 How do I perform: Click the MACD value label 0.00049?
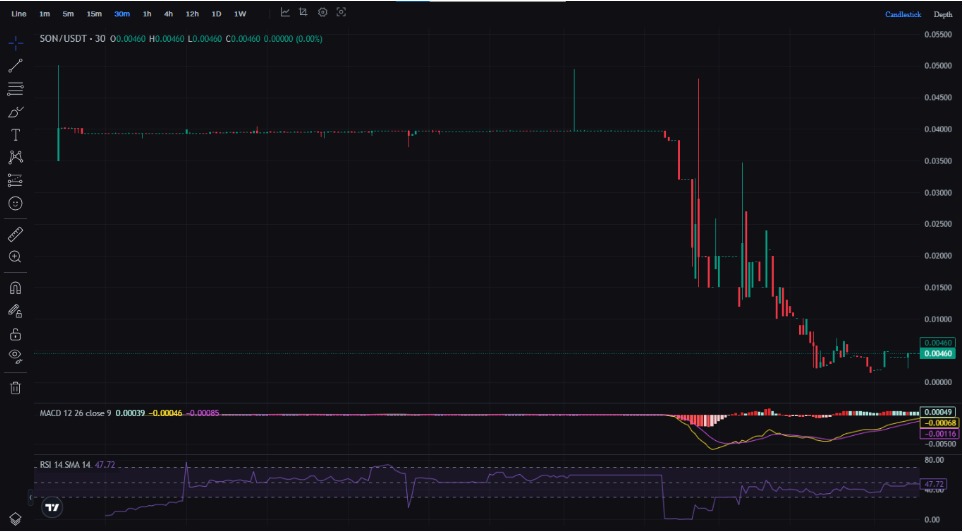[x=937, y=412]
